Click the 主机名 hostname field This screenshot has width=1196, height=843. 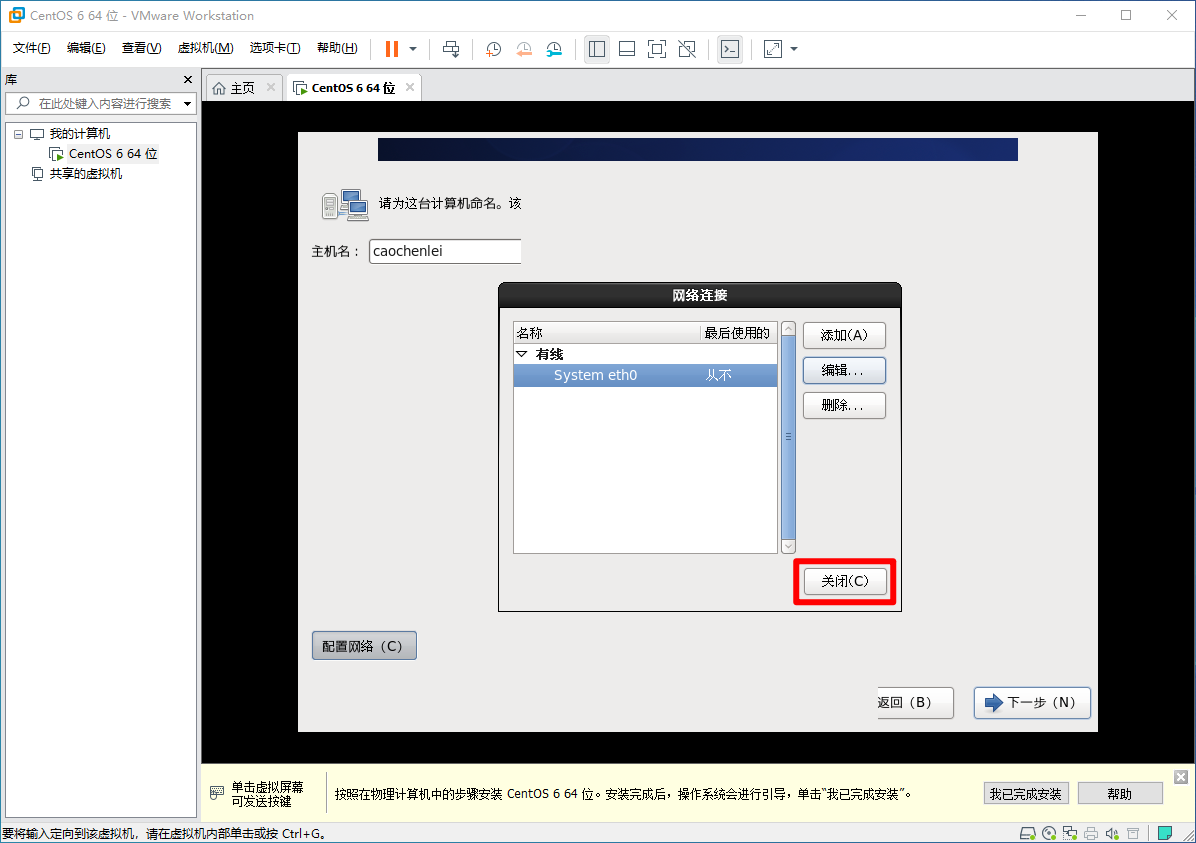445,251
